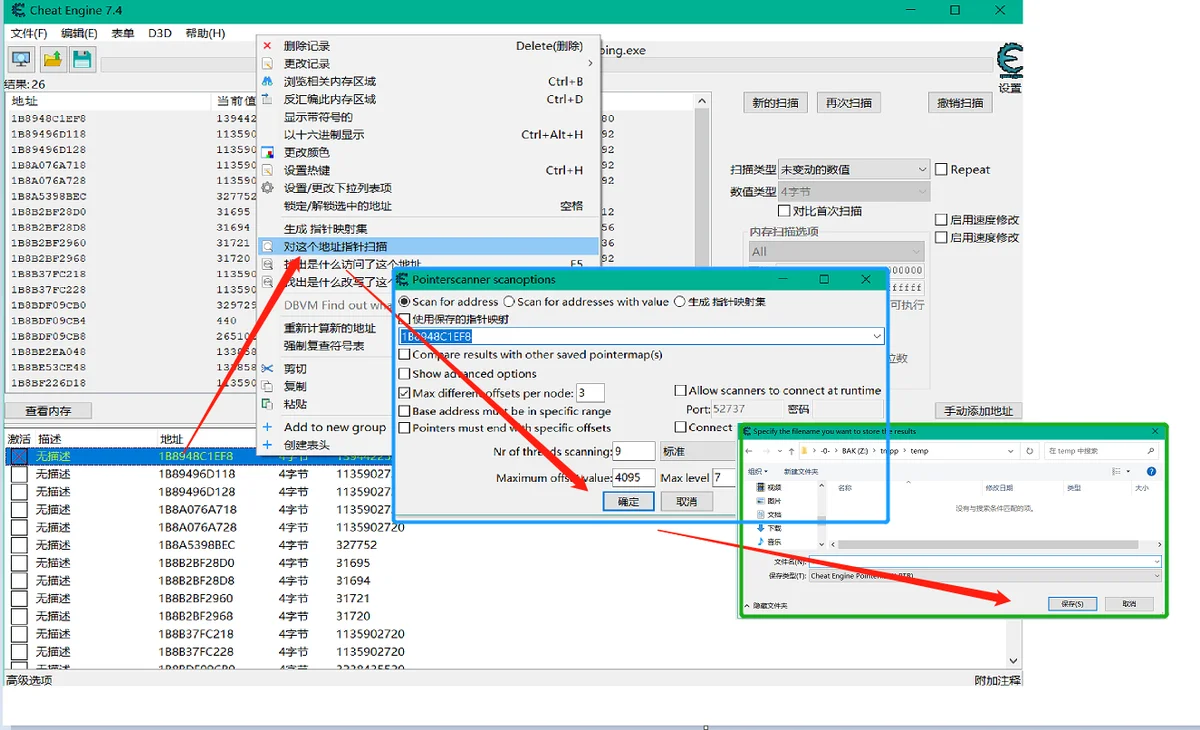Click the 文件名 input field in save dialog
This screenshot has height=730, width=1200.
pyautogui.click(x=985, y=562)
